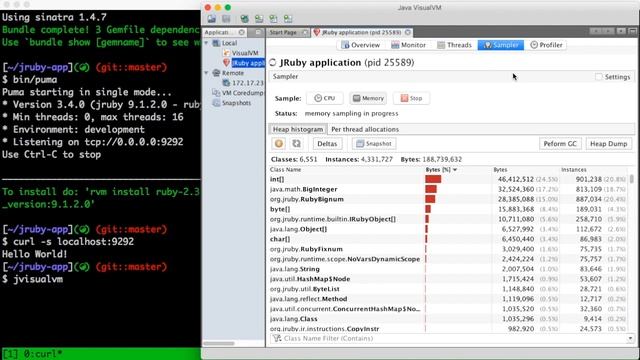Open the Monitor tab
The image size is (640, 360).
[409, 45]
